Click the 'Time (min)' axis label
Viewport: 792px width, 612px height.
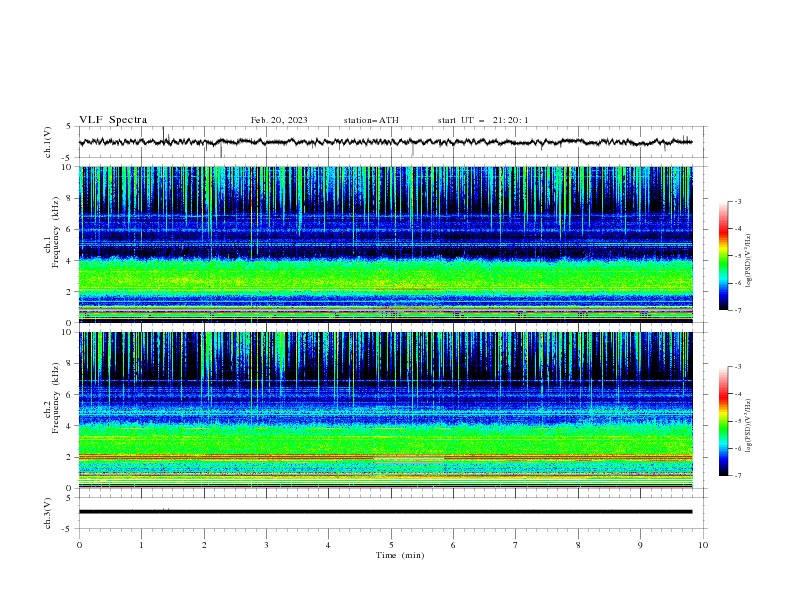pyautogui.click(x=400, y=555)
